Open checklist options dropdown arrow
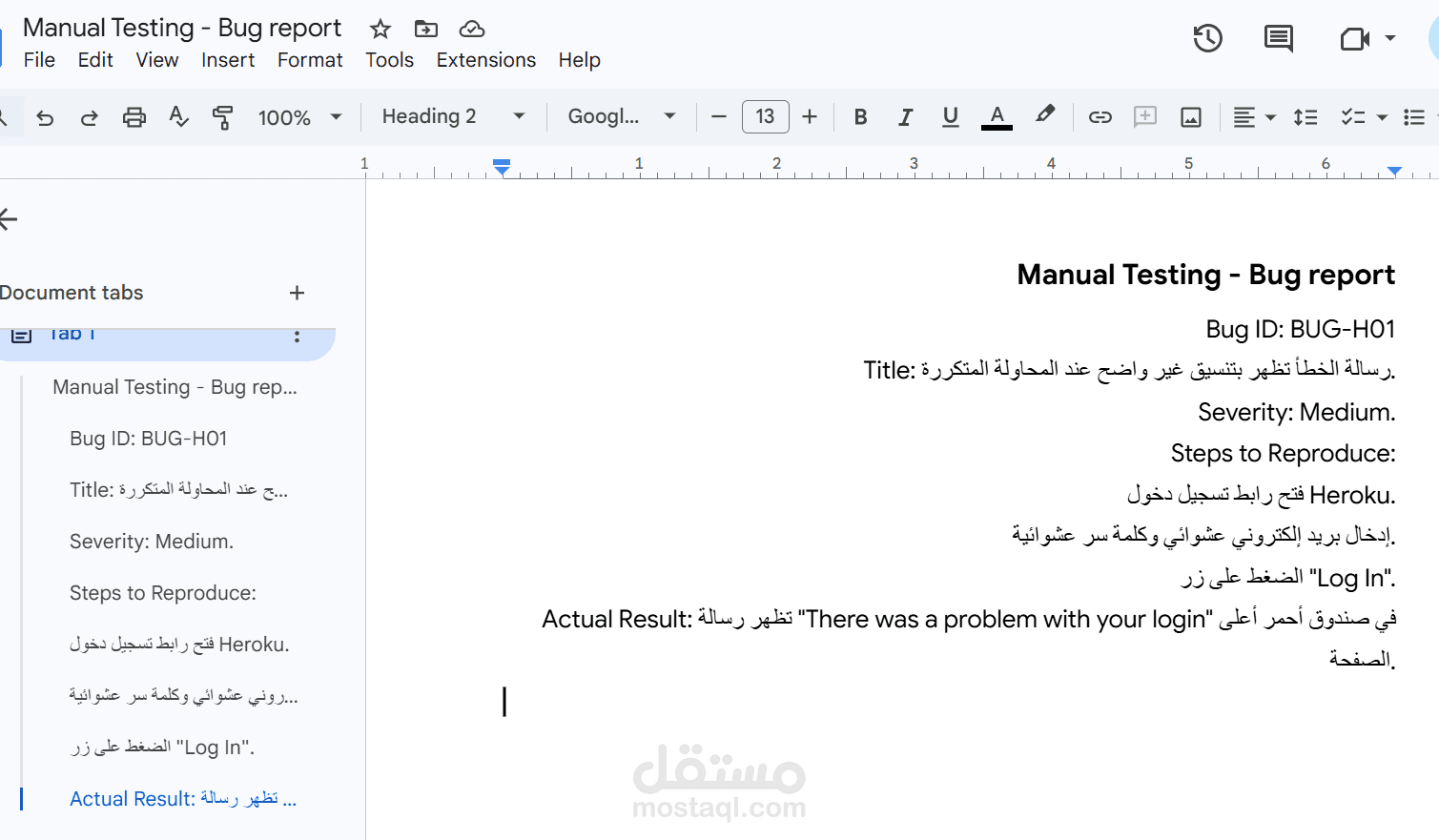The image size is (1439, 840). click(1382, 117)
